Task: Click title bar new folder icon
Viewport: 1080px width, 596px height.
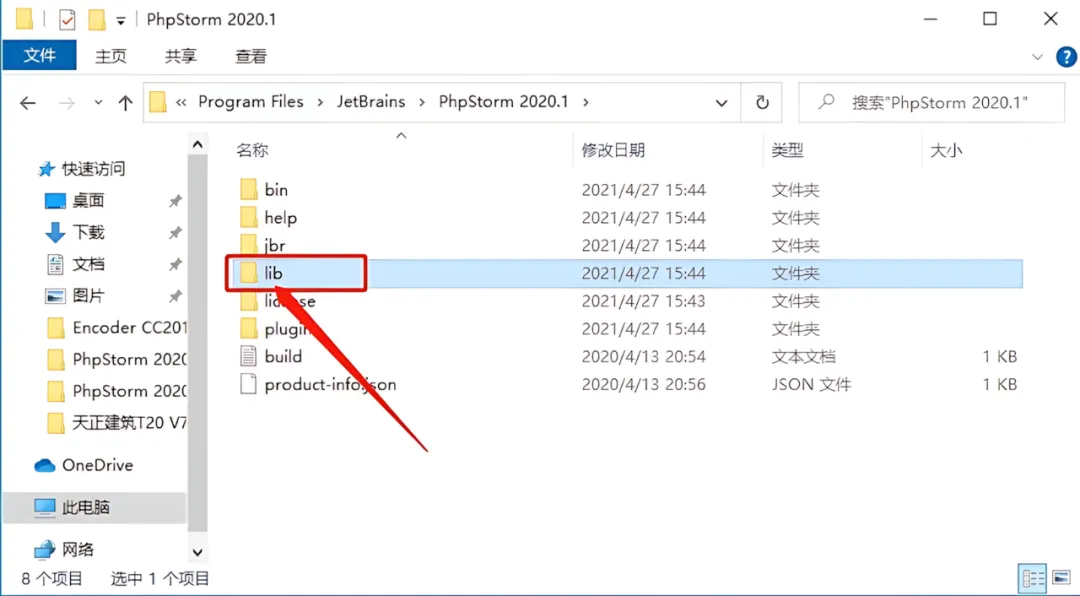Action: pos(96,19)
